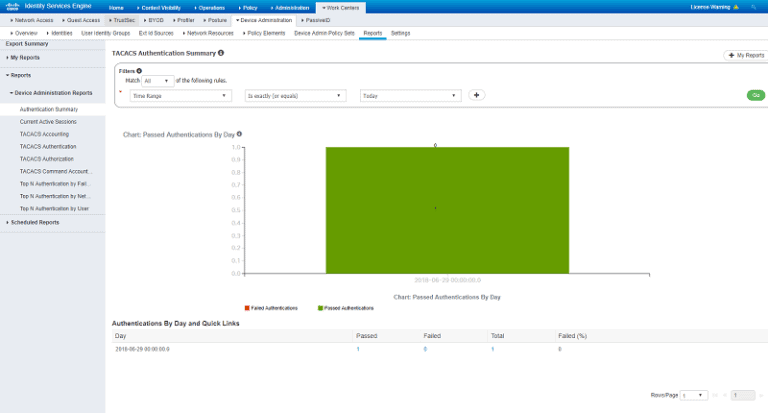The width and height of the screenshot is (768, 413).
Task: Select Top N Authentication by Fail report
Action: tap(55, 184)
